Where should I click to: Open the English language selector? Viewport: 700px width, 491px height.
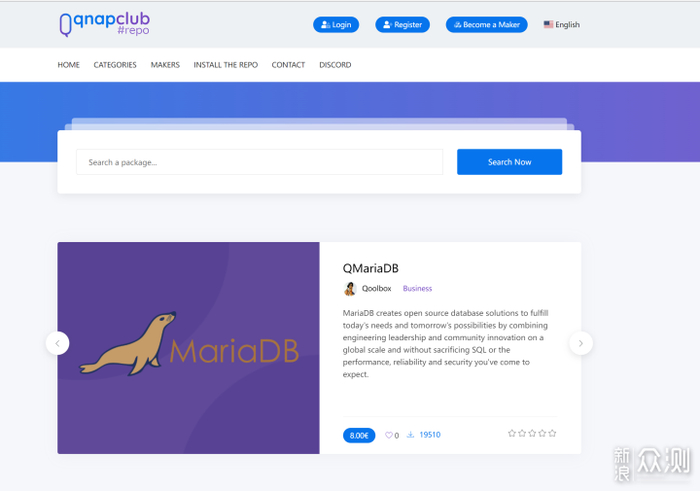pos(562,25)
